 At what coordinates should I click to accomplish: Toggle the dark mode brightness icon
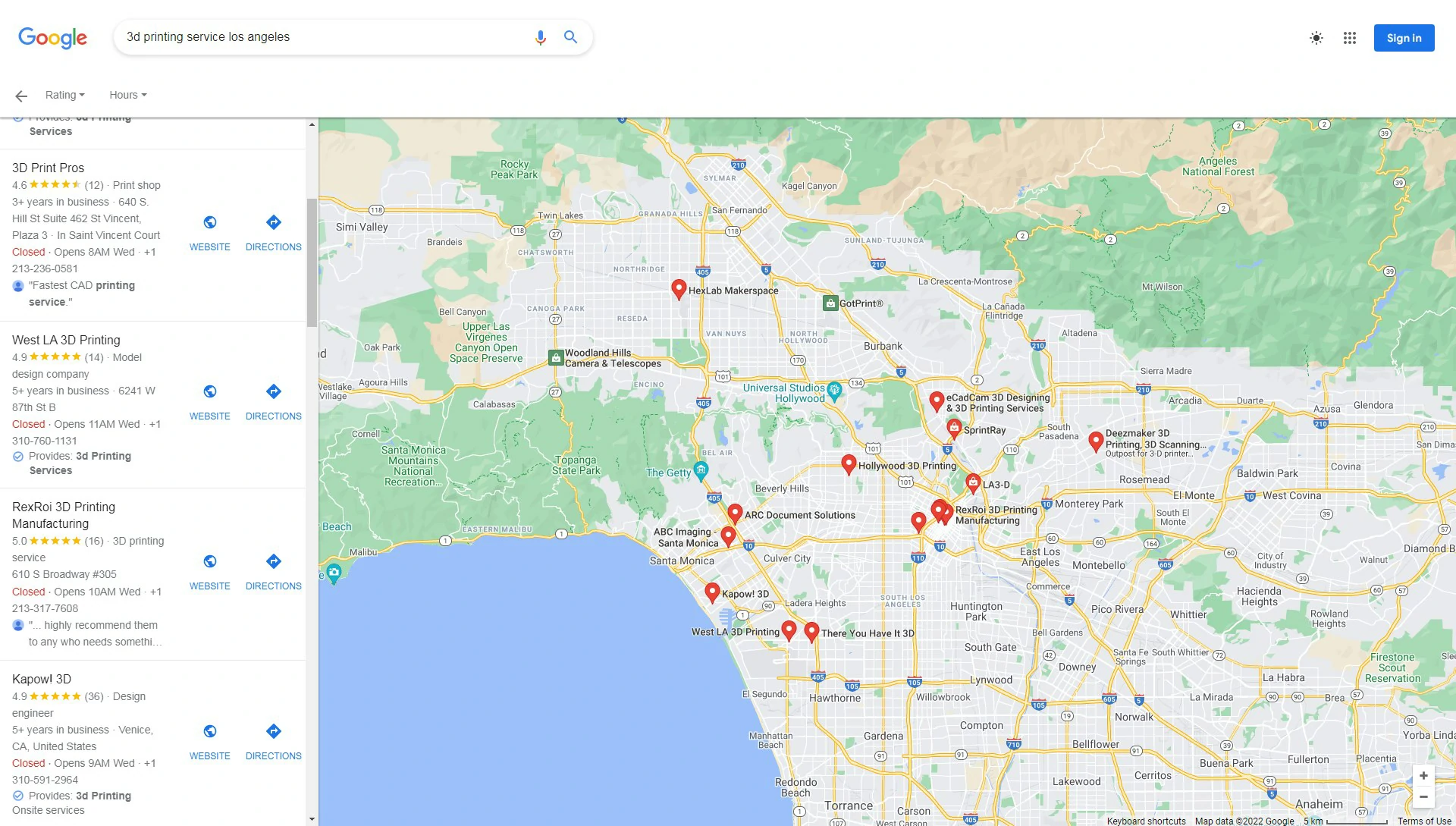tap(1316, 38)
